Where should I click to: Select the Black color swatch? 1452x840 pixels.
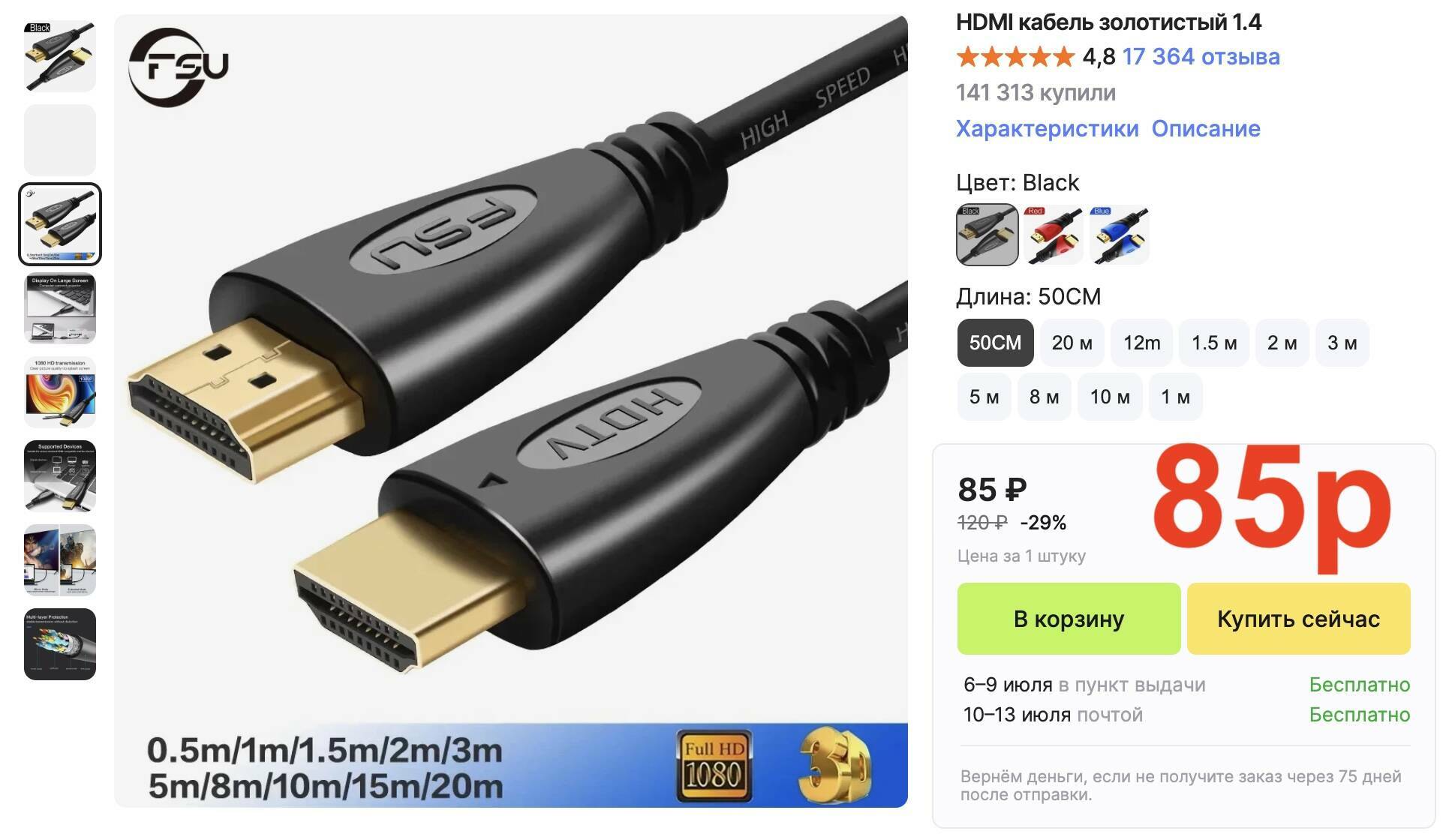987,235
